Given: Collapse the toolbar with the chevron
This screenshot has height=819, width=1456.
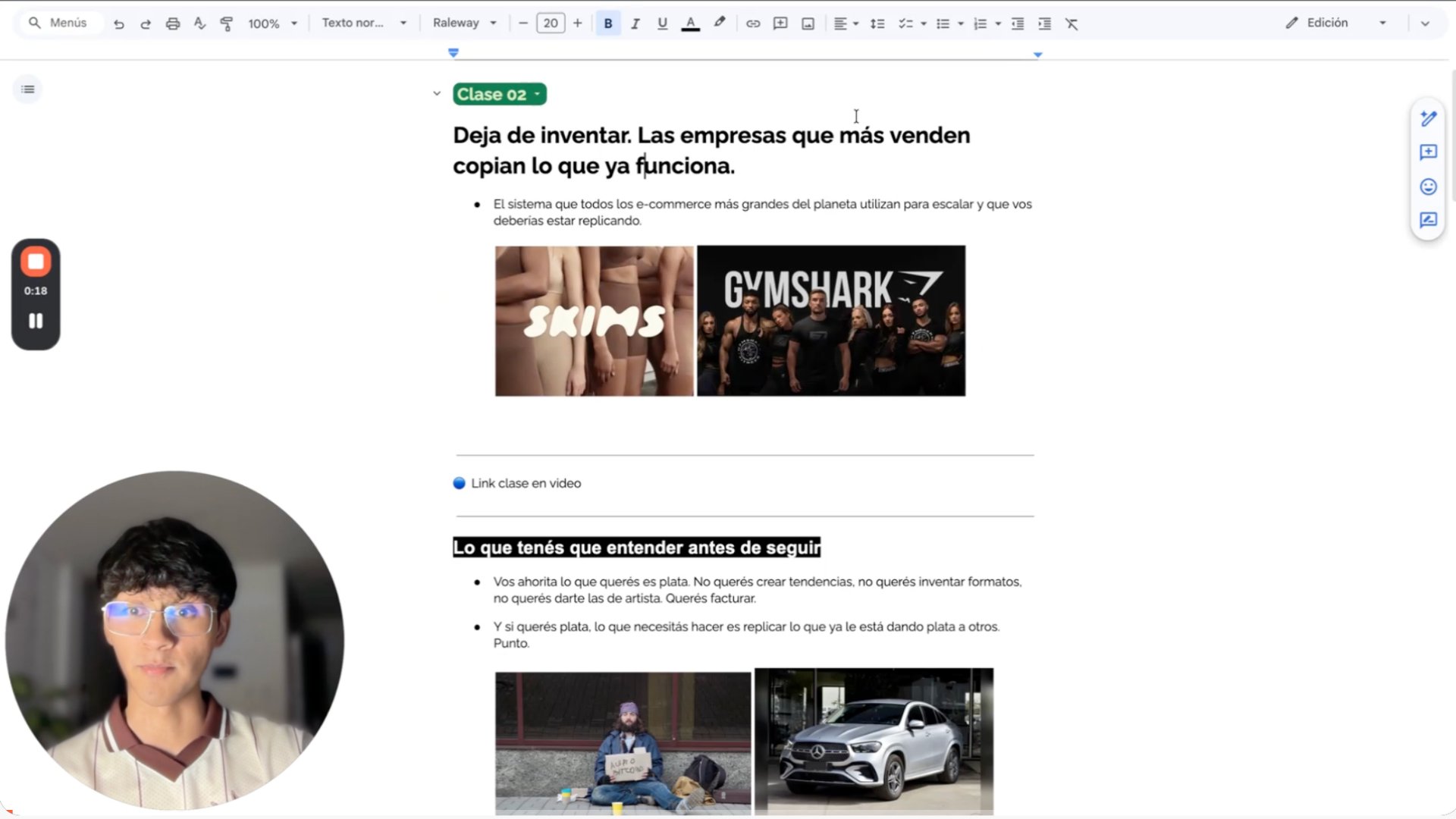Looking at the screenshot, I should coord(1425,24).
